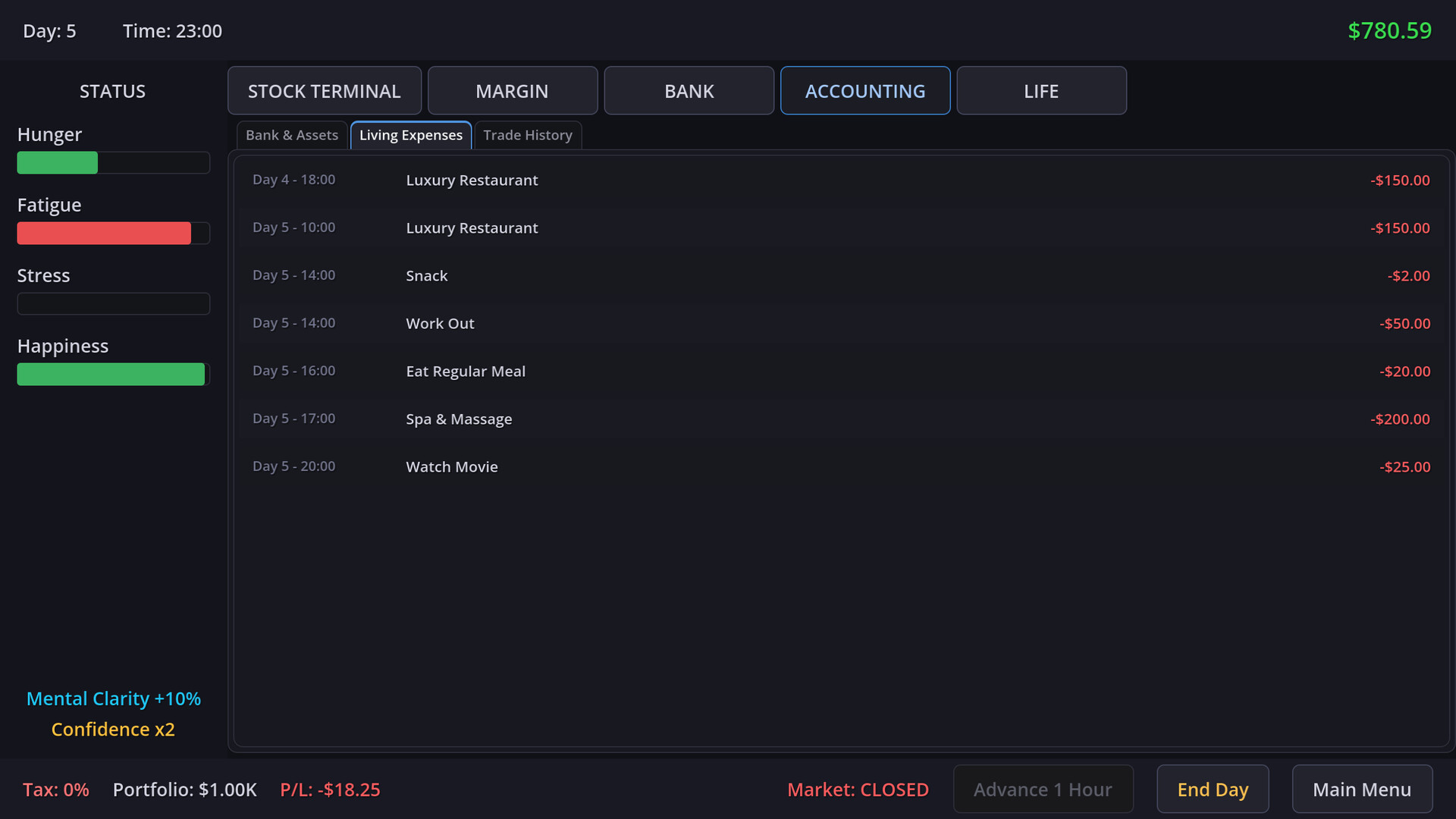Select the Spa & Massage expense row
The height and width of the screenshot is (819, 1456).
(x=840, y=419)
